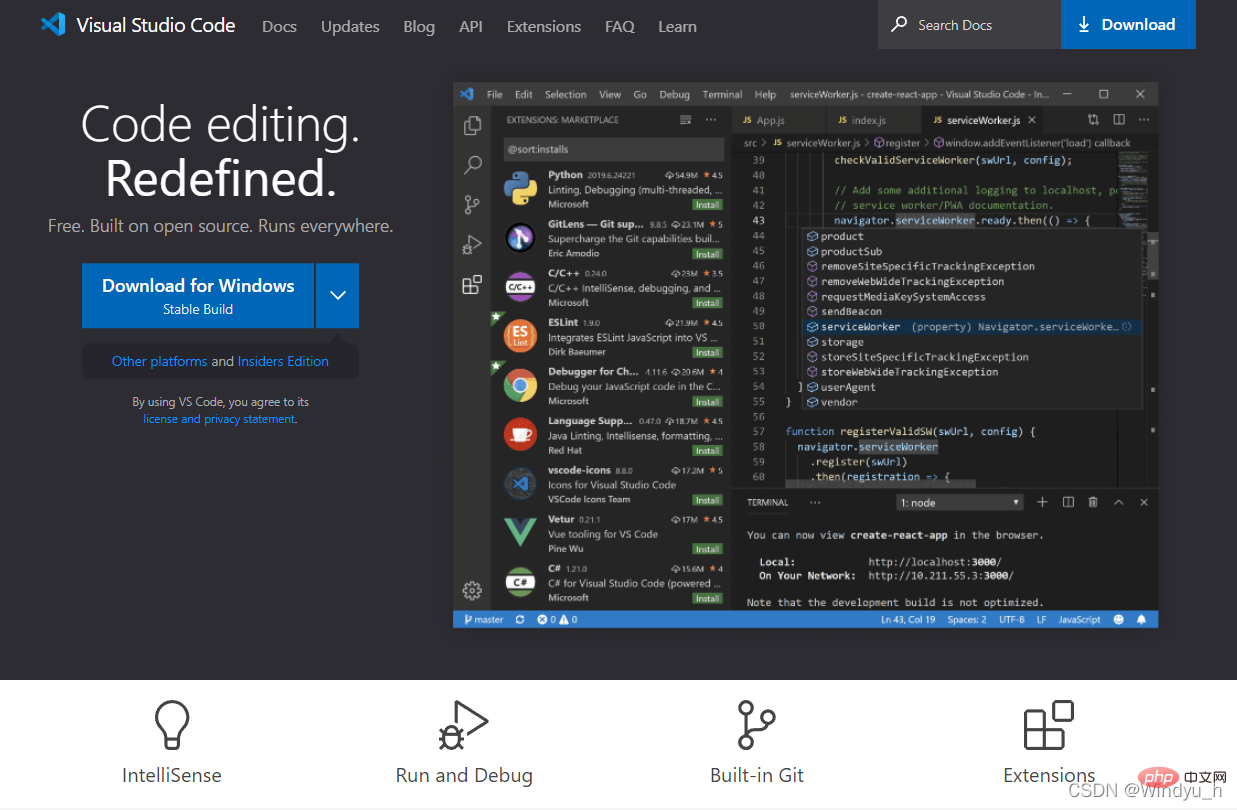Viewport: 1237px width, 810px height.
Task: Open the FAQ nav item
Action: point(620,27)
